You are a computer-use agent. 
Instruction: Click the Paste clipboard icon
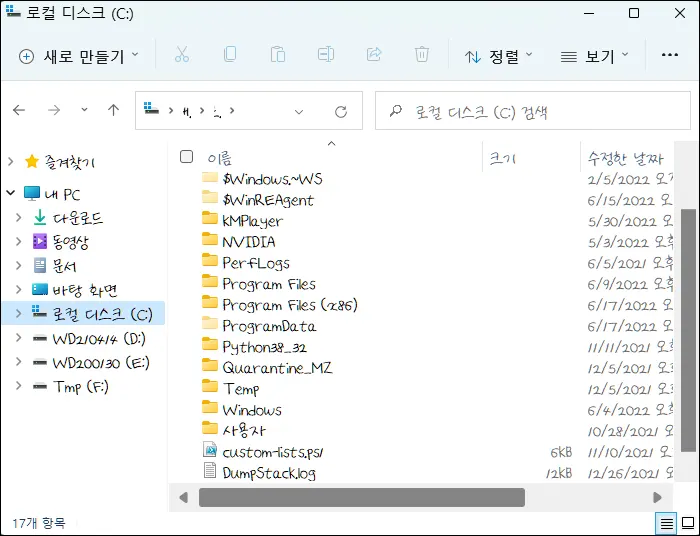[278, 54]
